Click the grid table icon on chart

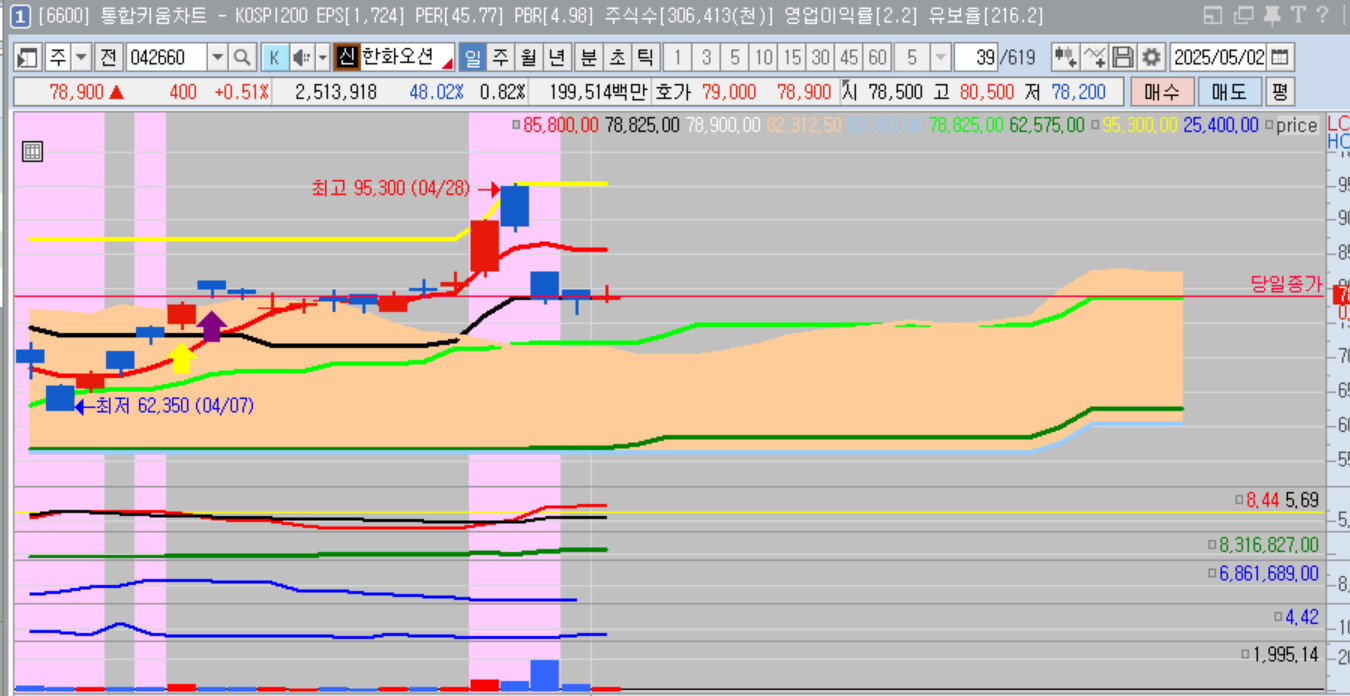pyautogui.click(x=32, y=152)
